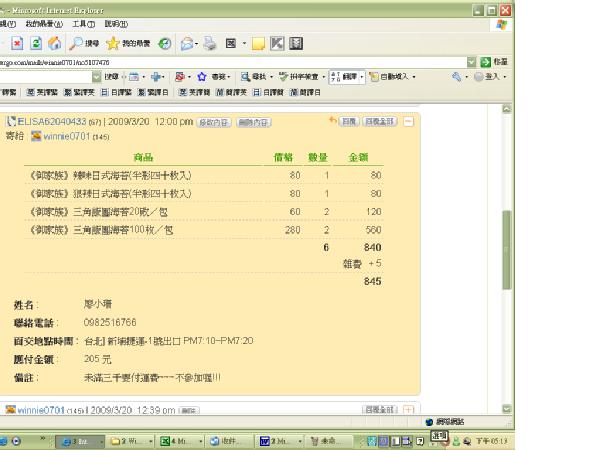The height and width of the screenshot is (450, 600).
Task: Click the blue star bookmarks icon in toolbar
Action: point(202,77)
